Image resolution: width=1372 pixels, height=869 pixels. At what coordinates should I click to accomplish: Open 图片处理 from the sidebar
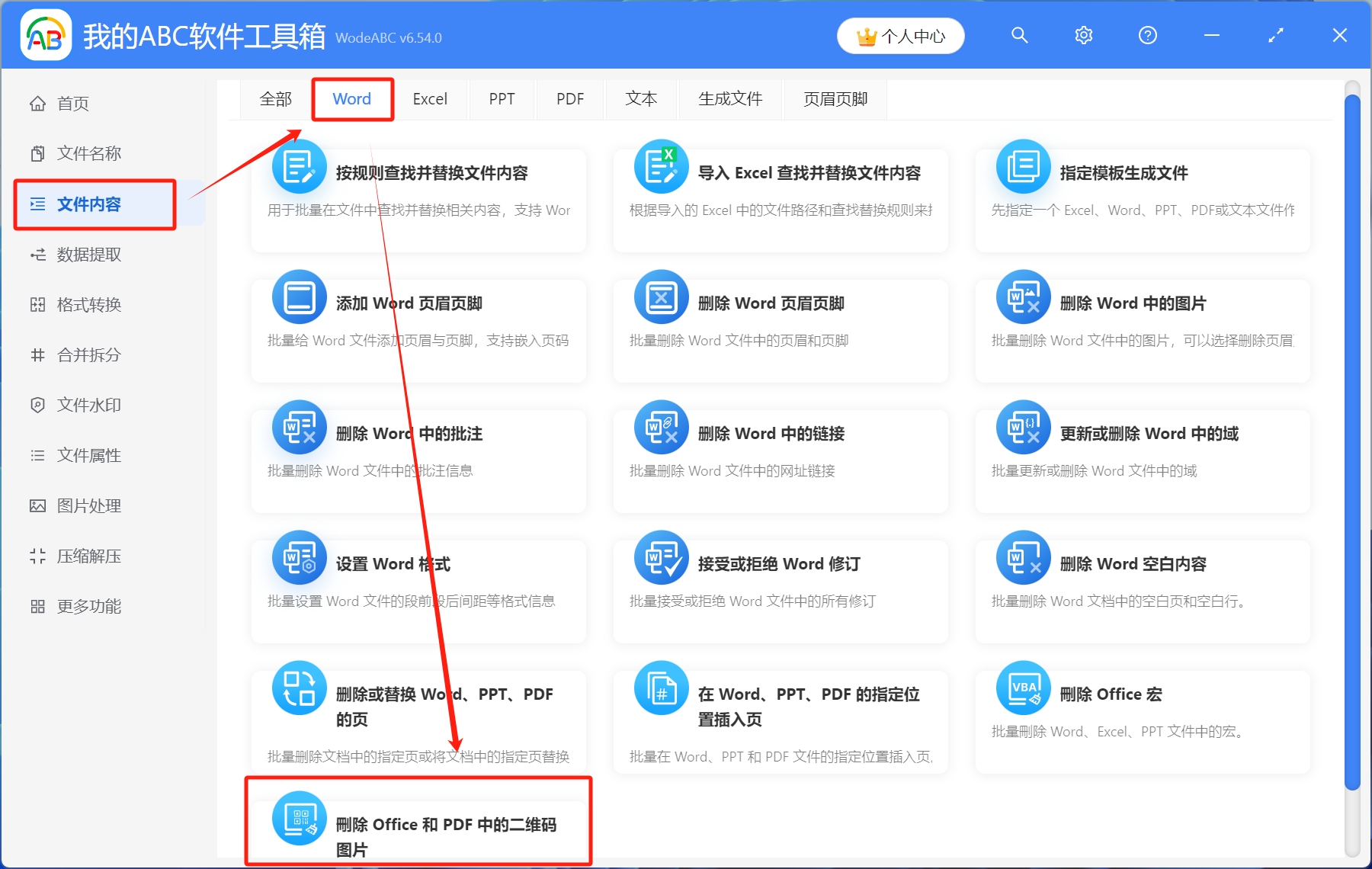tap(86, 505)
